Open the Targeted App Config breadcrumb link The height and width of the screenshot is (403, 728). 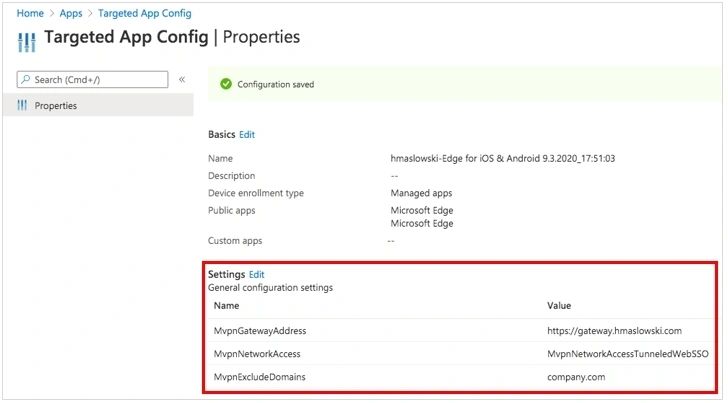pos(144,13)
